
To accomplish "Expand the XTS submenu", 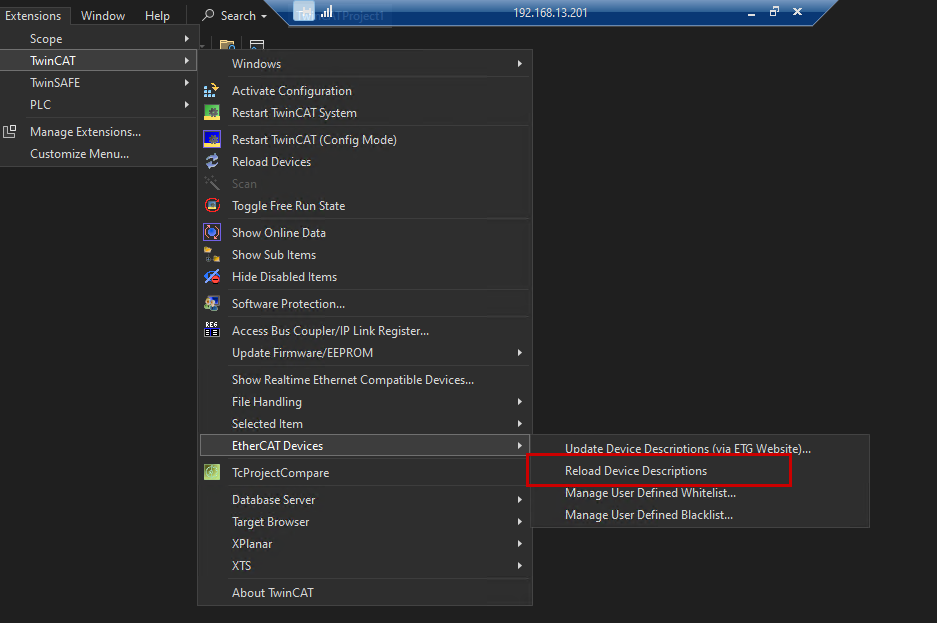I will point(365,566).
